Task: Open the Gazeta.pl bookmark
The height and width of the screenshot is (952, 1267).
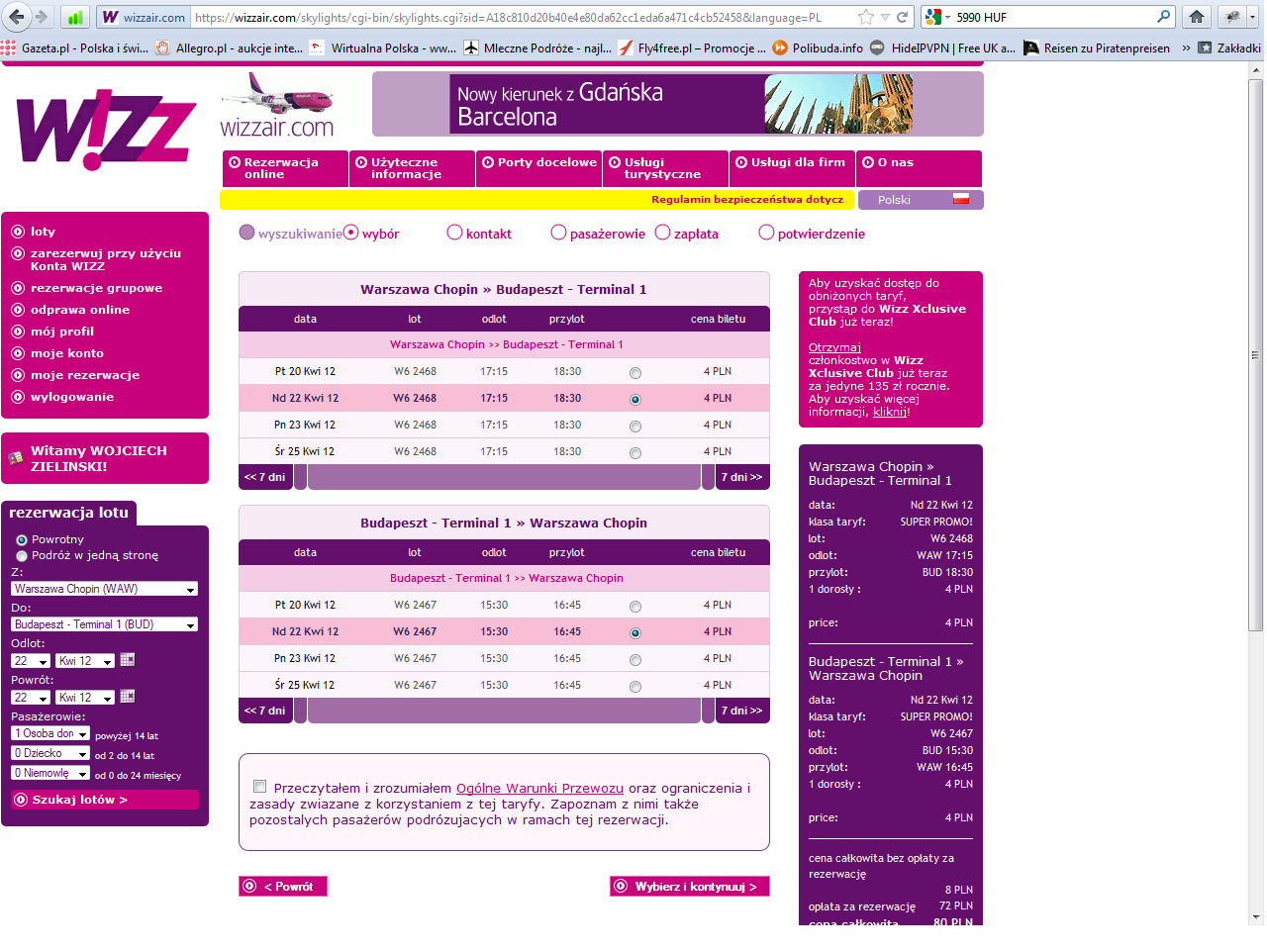Action: click(x=75, y=48)
